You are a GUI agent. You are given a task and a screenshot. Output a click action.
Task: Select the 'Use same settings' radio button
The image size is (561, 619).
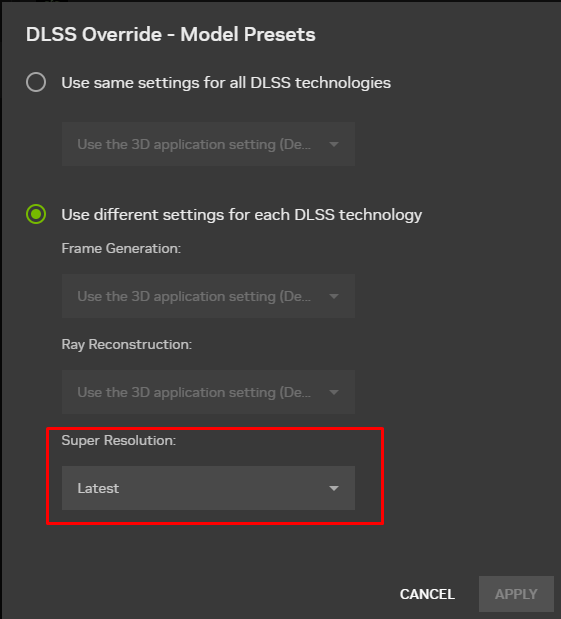(36, 82)
